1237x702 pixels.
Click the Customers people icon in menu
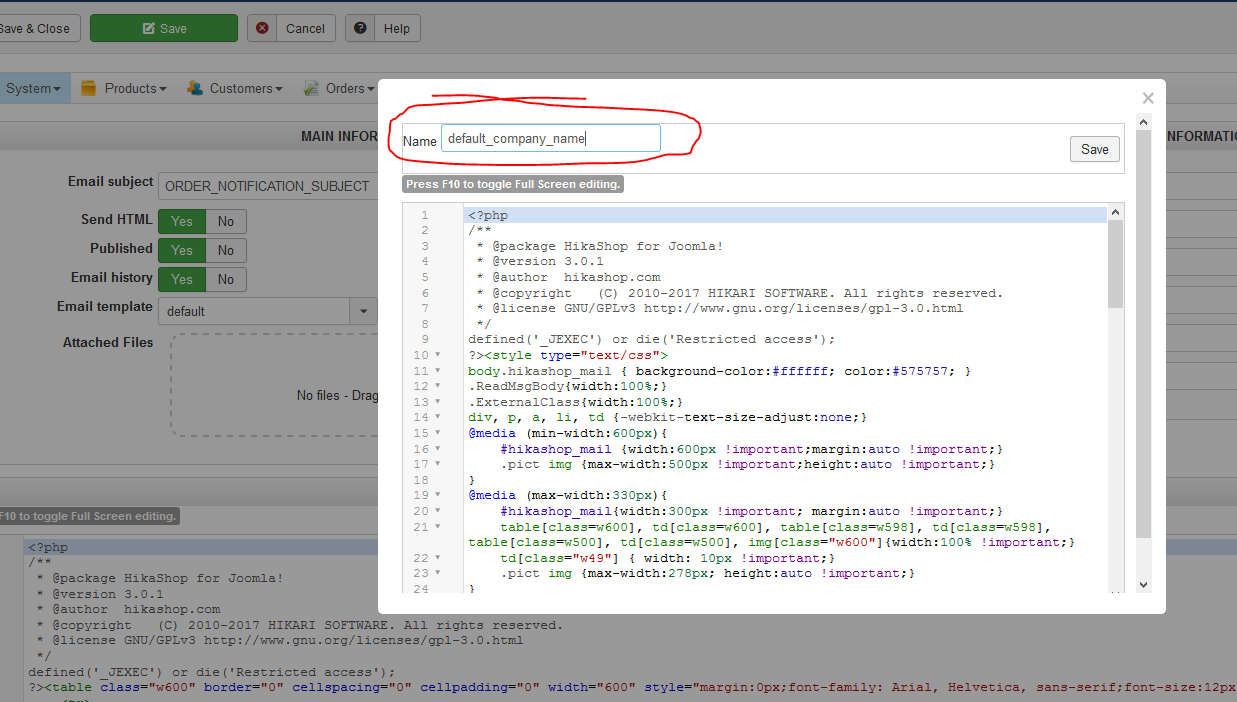point(195,89)
